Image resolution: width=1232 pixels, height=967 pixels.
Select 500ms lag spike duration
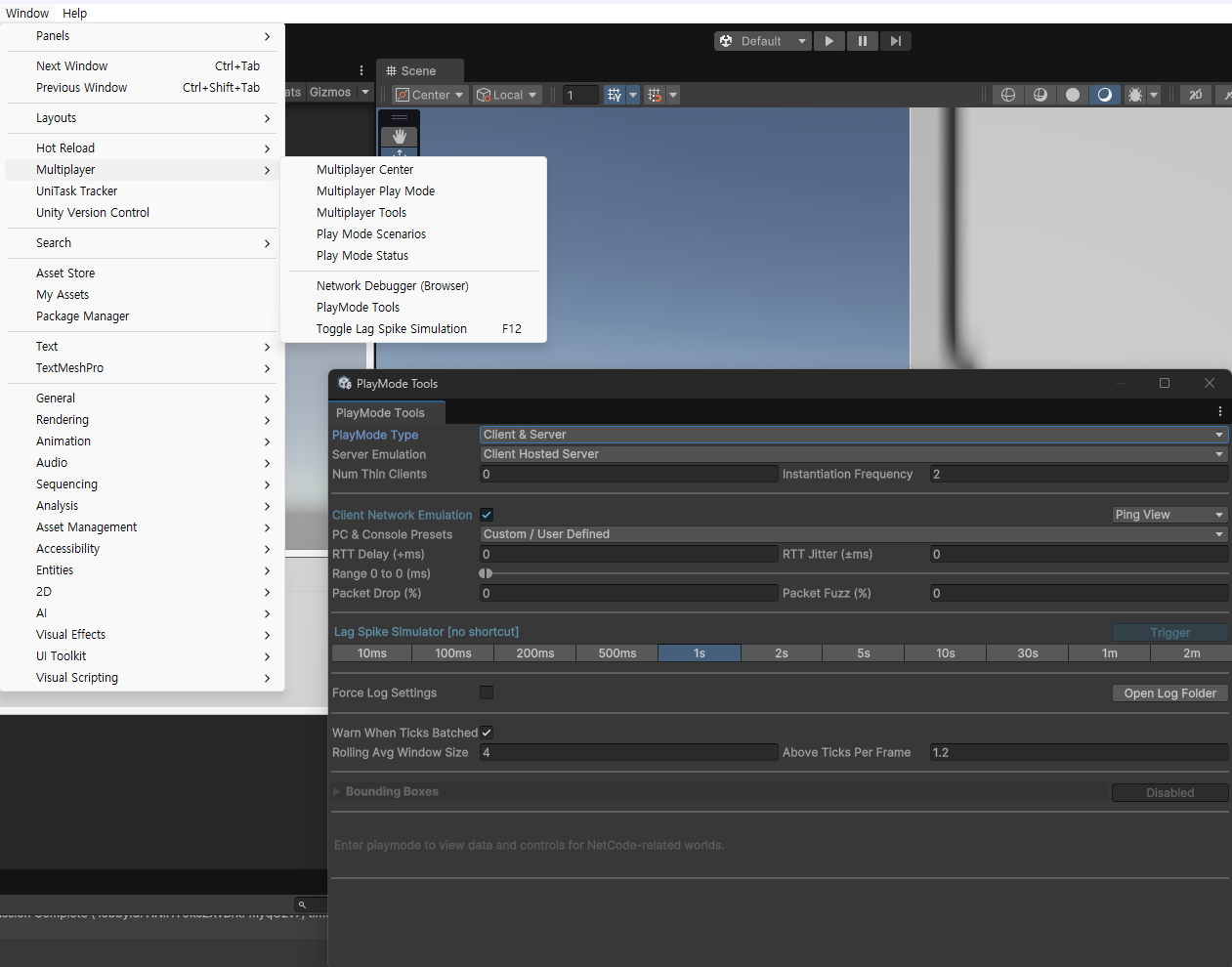tap(617, 653)
